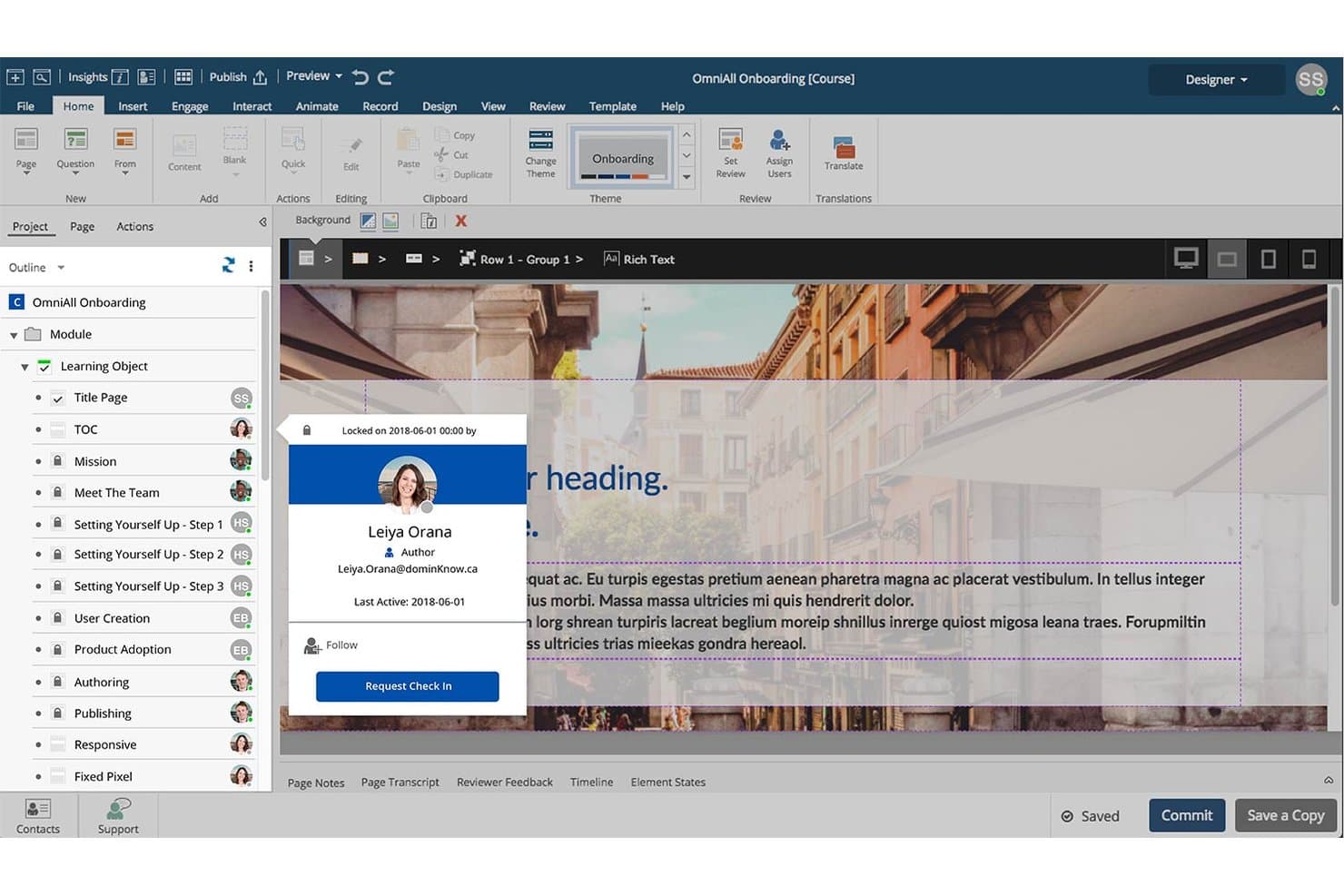
Task: Open the background color fill swatch
Action: 368,221
